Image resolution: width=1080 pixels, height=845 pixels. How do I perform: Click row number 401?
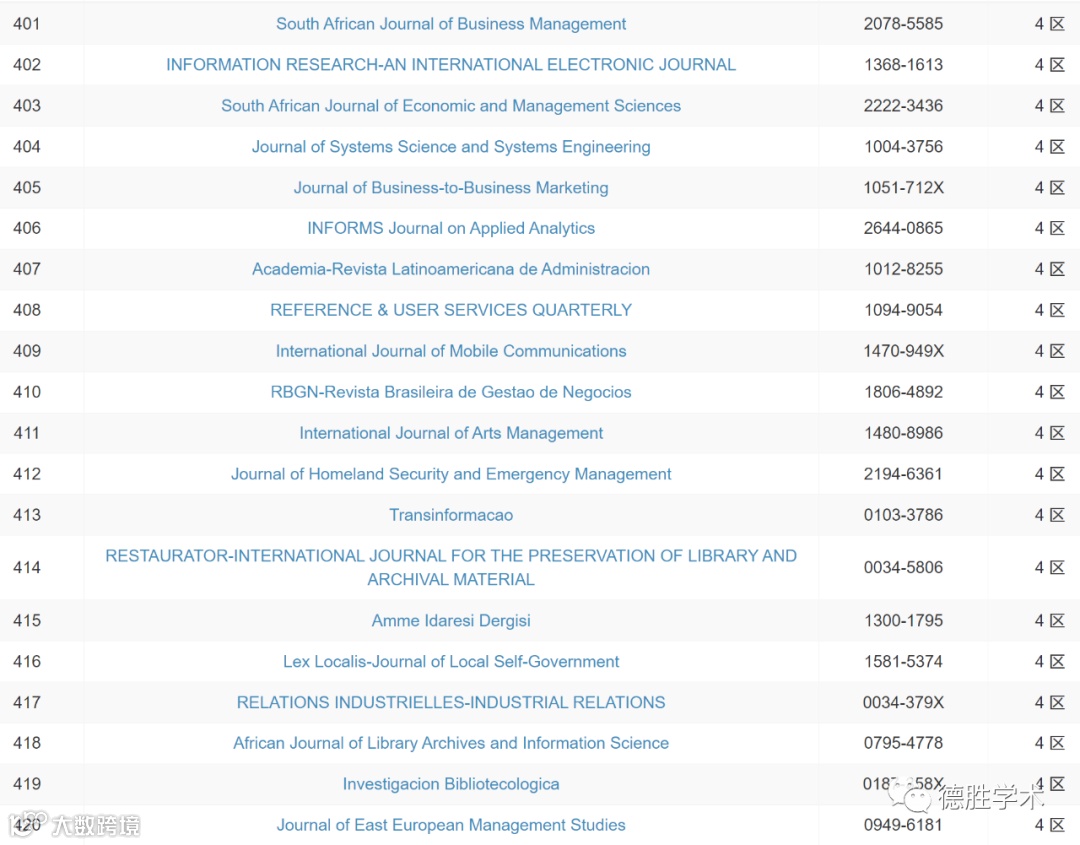point(27,24)
